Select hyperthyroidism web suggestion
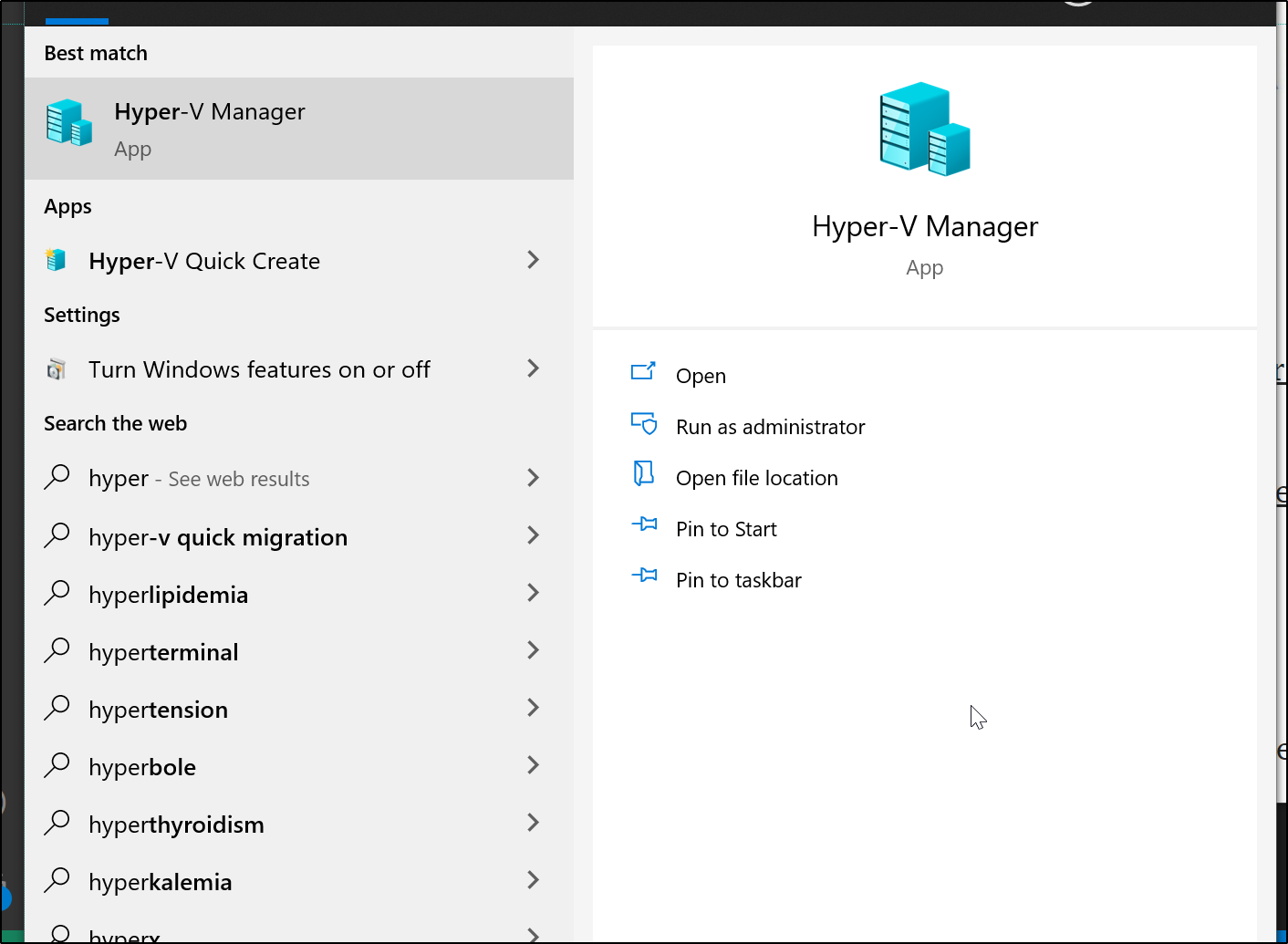The width and height of the screenshot is (1288, 944). pos(299,824)
